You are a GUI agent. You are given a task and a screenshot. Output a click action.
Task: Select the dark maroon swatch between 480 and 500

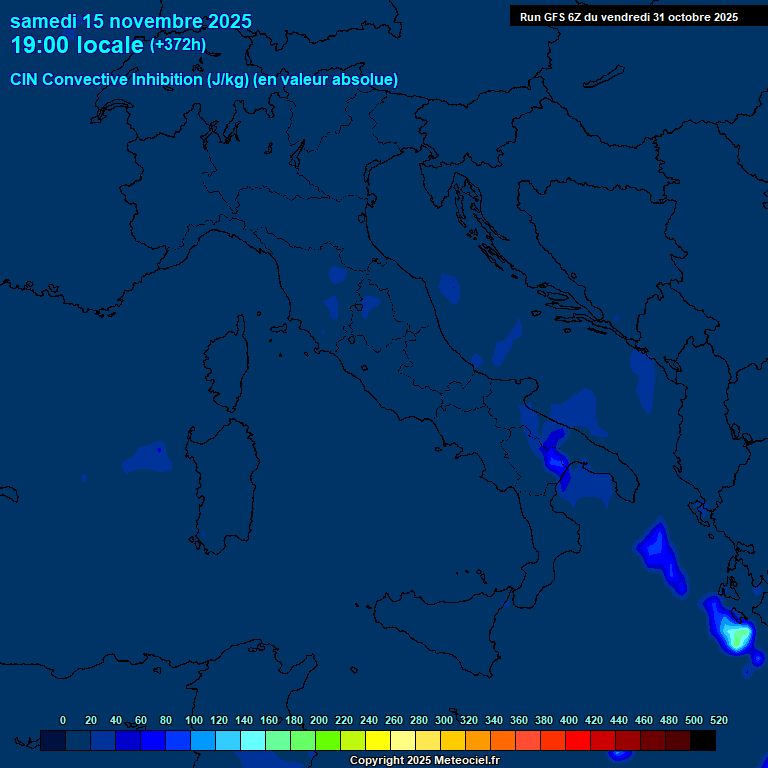coord(678,740)
